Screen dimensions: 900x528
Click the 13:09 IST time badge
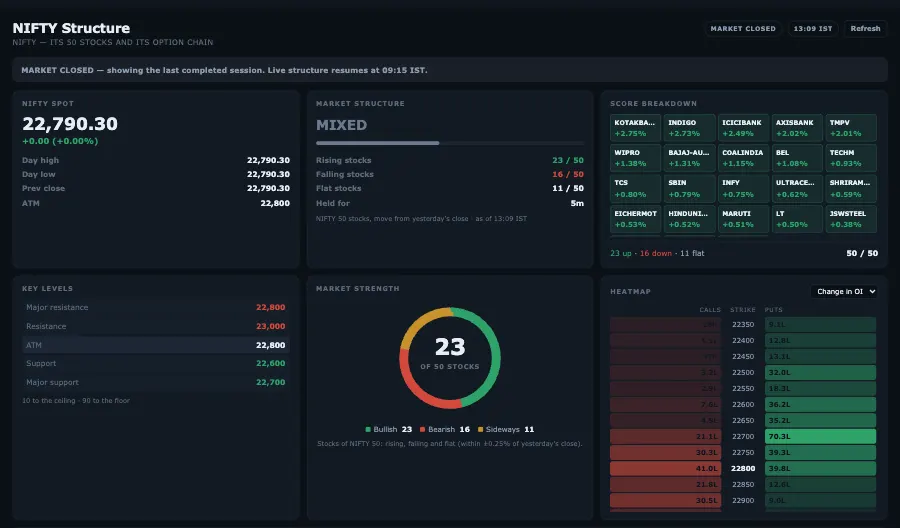(812, 29)
